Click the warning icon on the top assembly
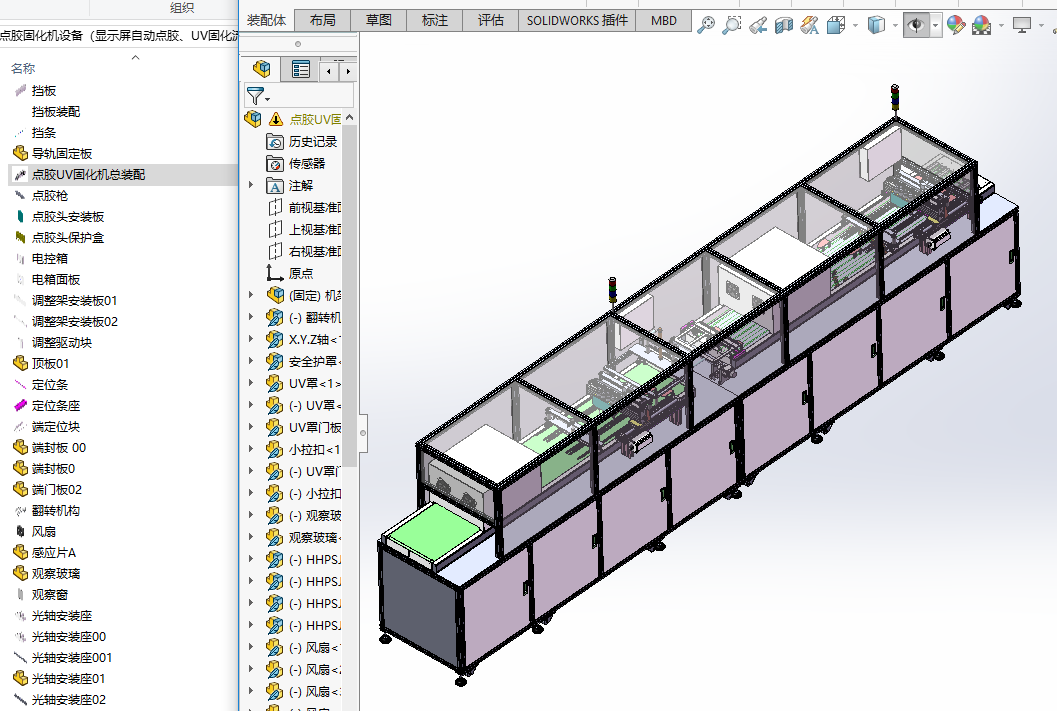 [x=276, y=119]
